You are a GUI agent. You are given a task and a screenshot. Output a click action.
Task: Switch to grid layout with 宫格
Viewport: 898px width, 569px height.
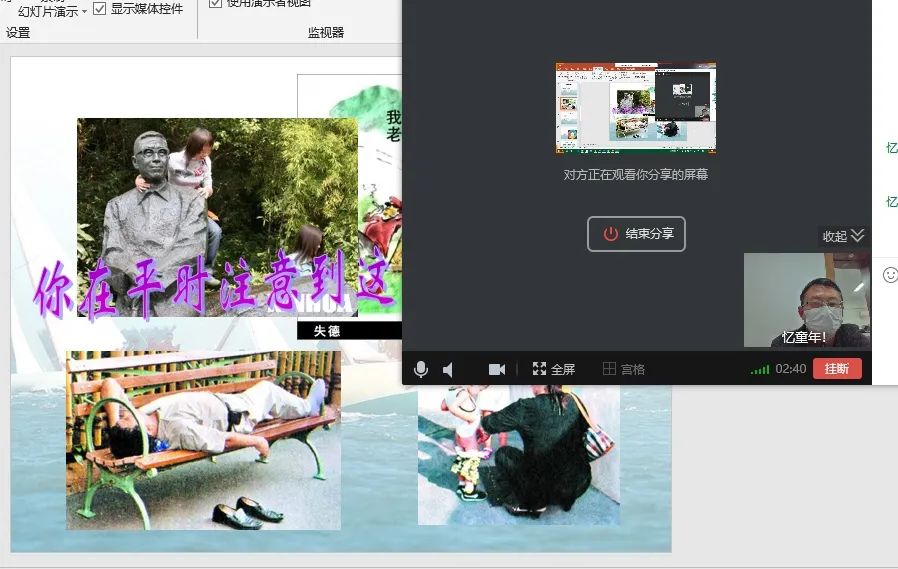(x=623, y=369)
